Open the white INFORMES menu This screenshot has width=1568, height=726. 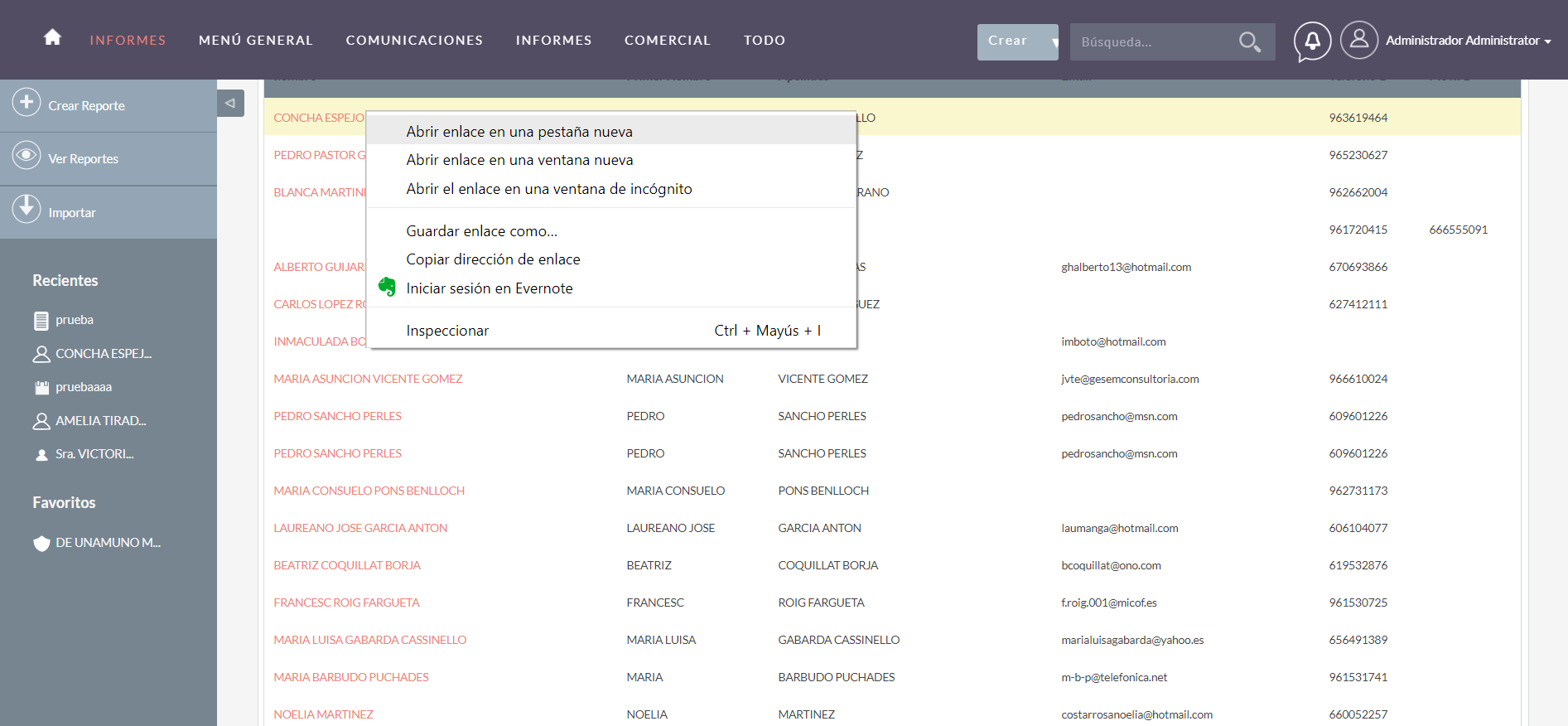(x=553, y=40)
